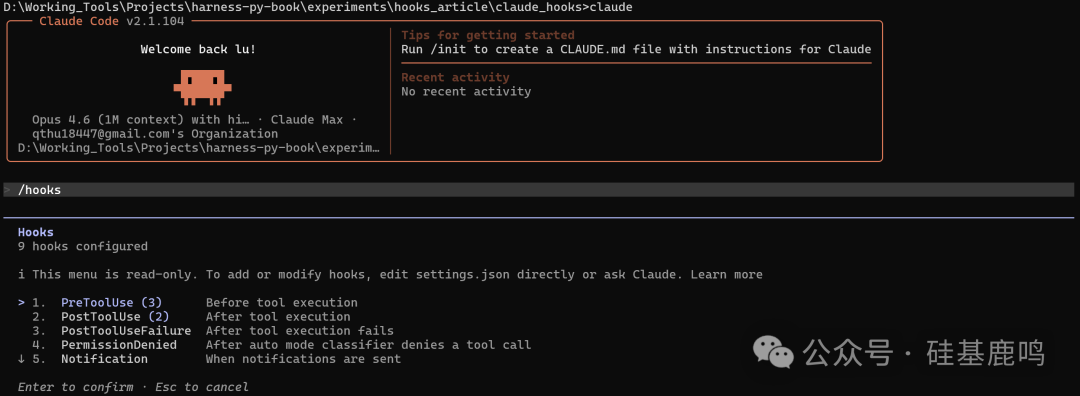
Task: Click the '>' selection pointer beside PreToolUse
Action: point(21,303)
